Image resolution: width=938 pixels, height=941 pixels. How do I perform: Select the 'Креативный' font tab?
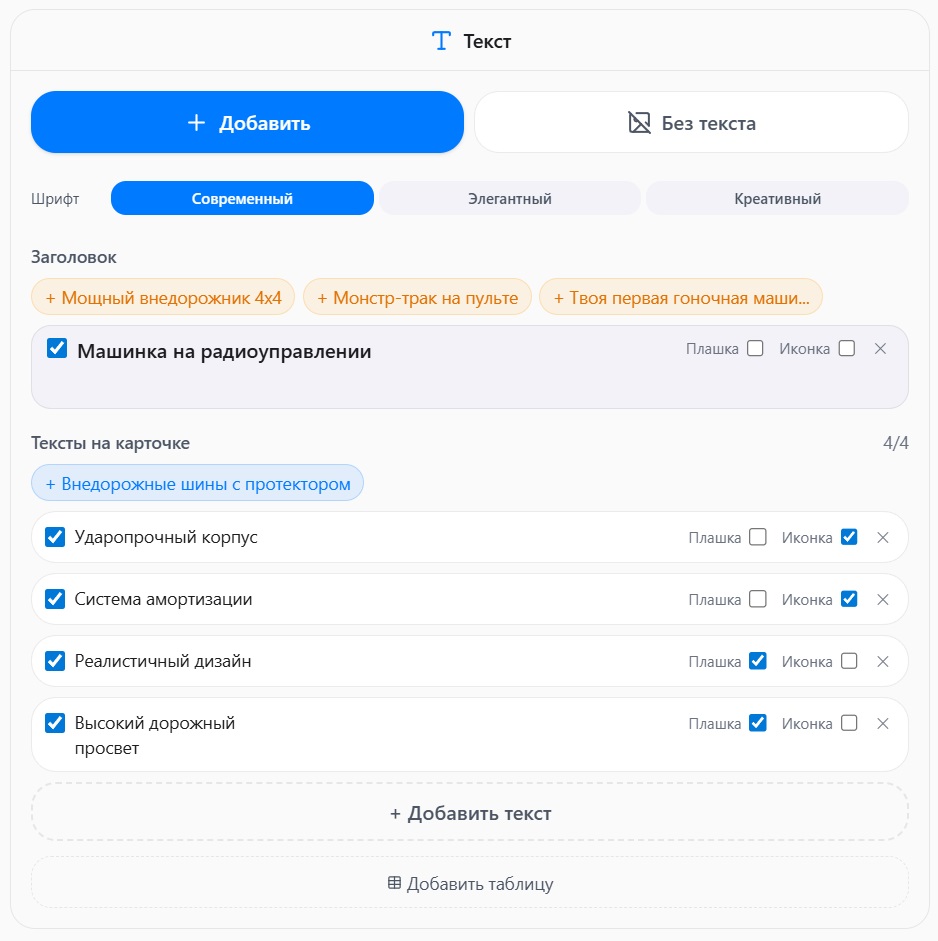coord(777,199)
